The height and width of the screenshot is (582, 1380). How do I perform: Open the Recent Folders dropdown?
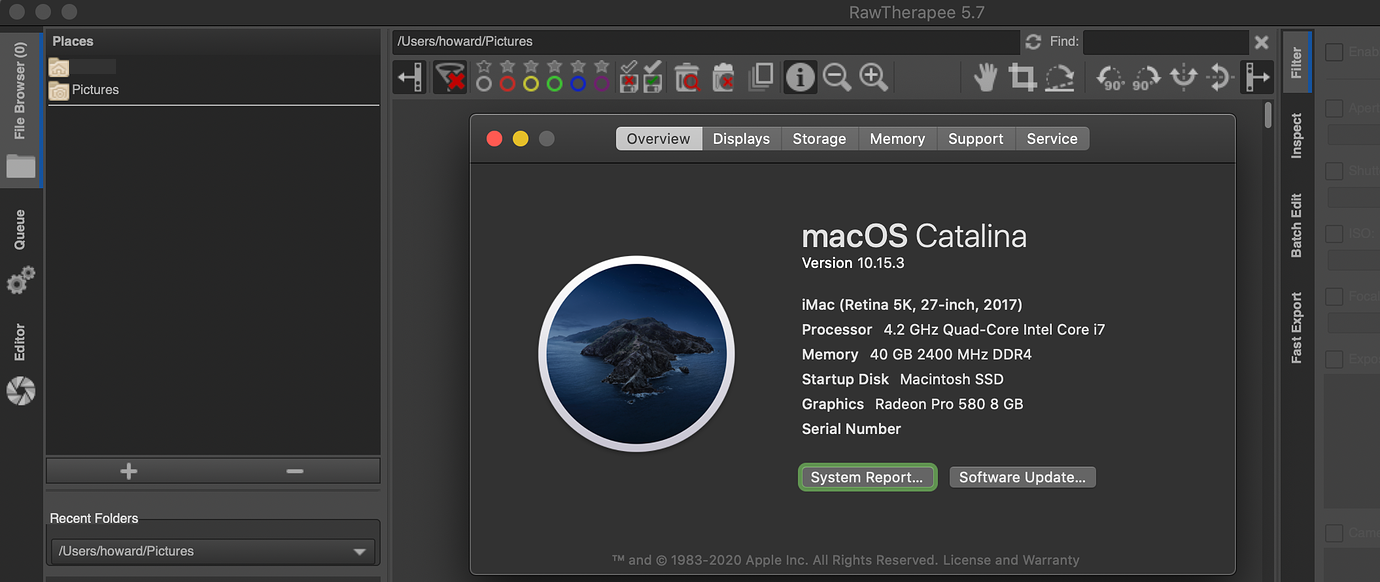coord(212,551)
